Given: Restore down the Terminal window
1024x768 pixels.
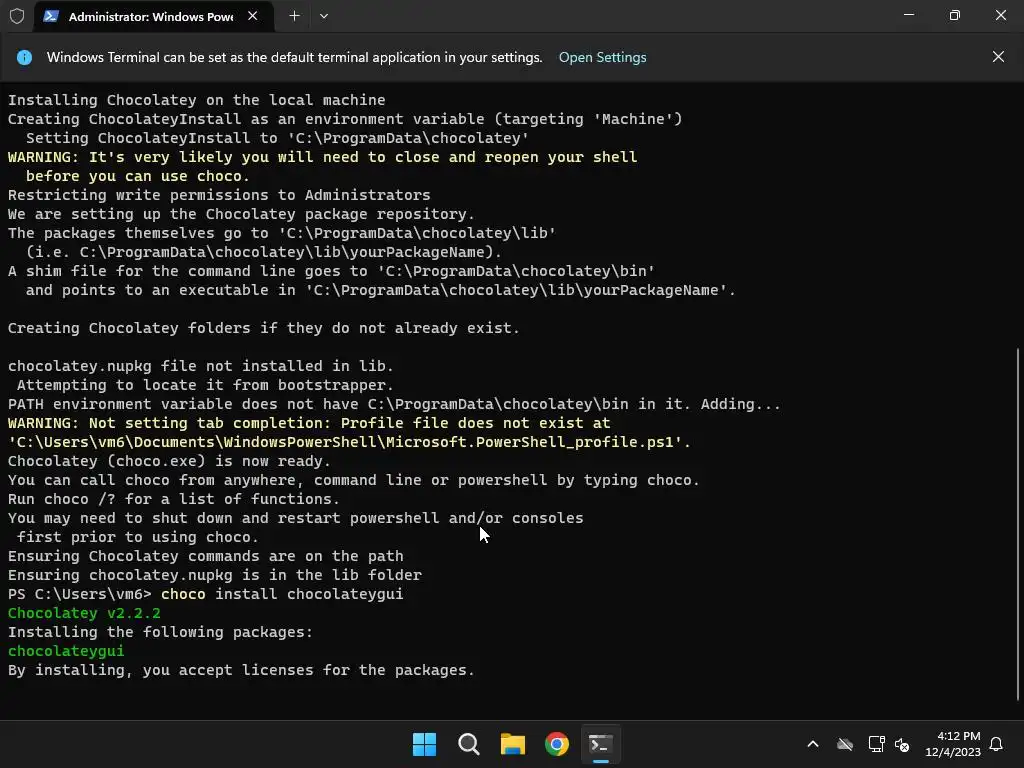Looking at the screenshot, I should tap(955, 15).
